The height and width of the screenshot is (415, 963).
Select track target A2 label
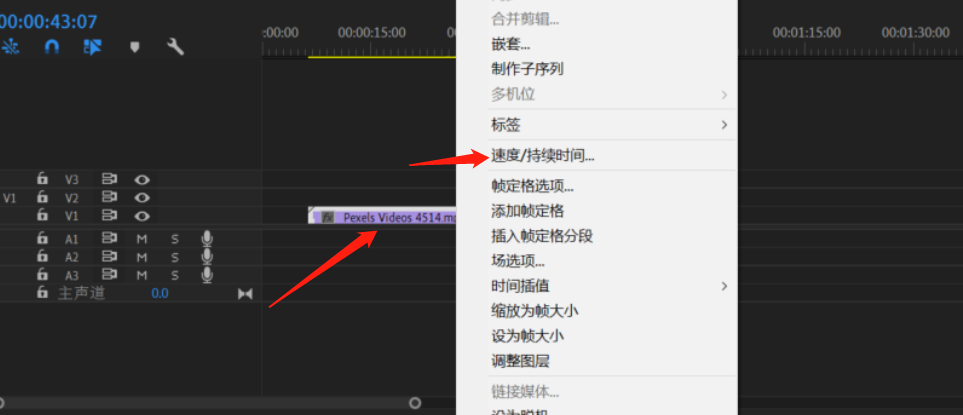coord(72,258)
